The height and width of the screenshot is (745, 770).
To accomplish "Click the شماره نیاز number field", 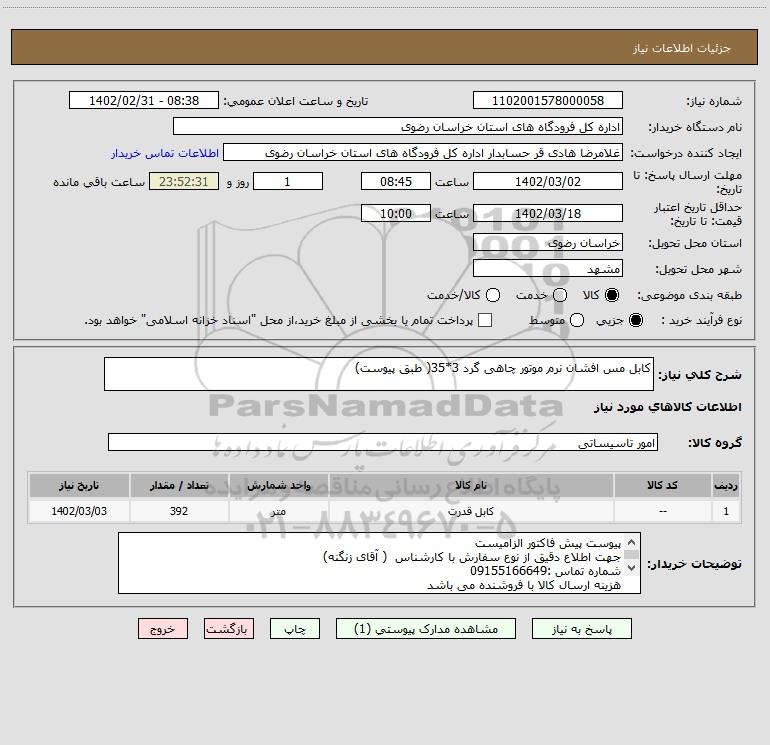I will point(548,100).
